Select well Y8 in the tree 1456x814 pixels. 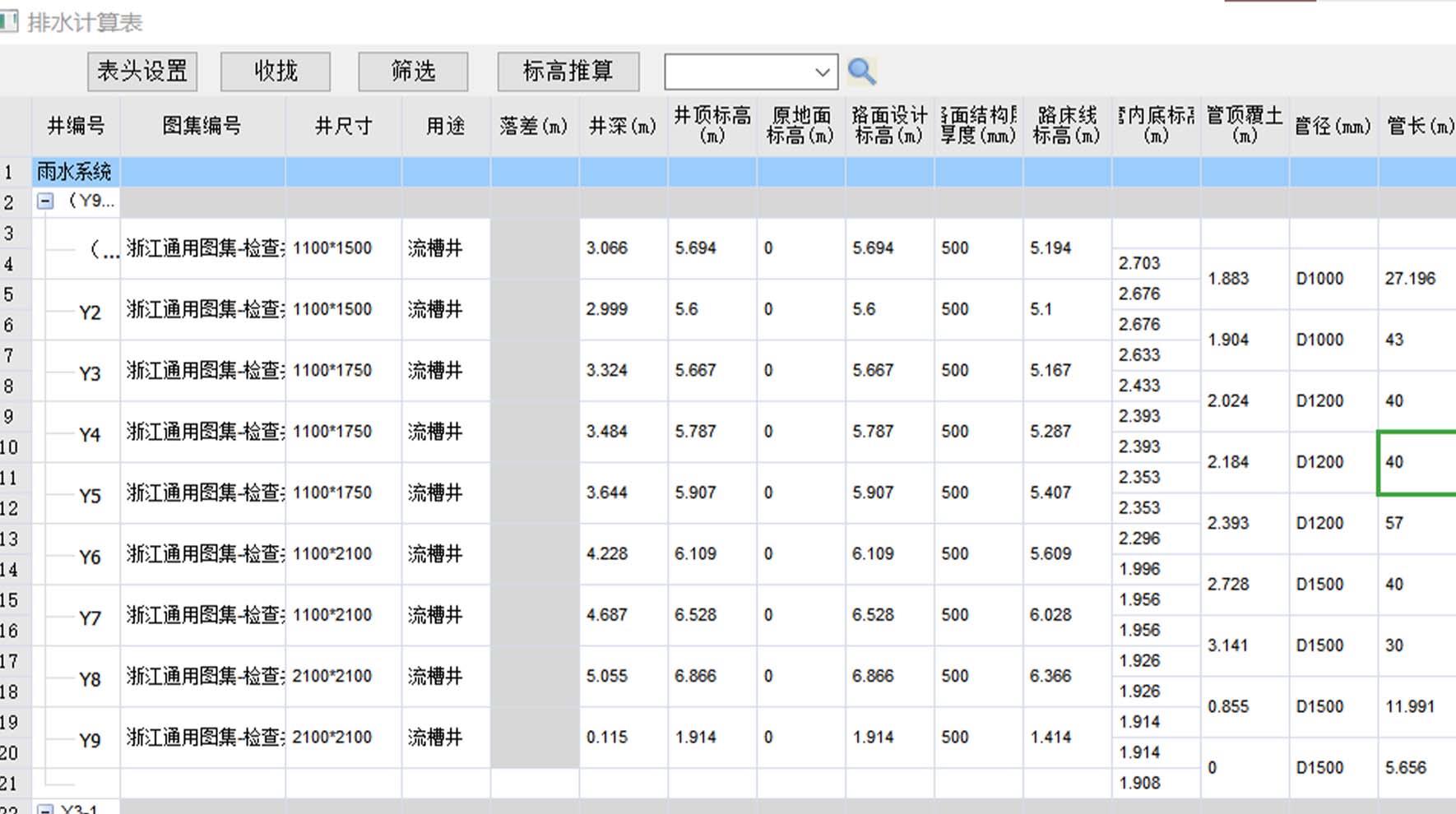pyautogui.click(x=90, y=679)
